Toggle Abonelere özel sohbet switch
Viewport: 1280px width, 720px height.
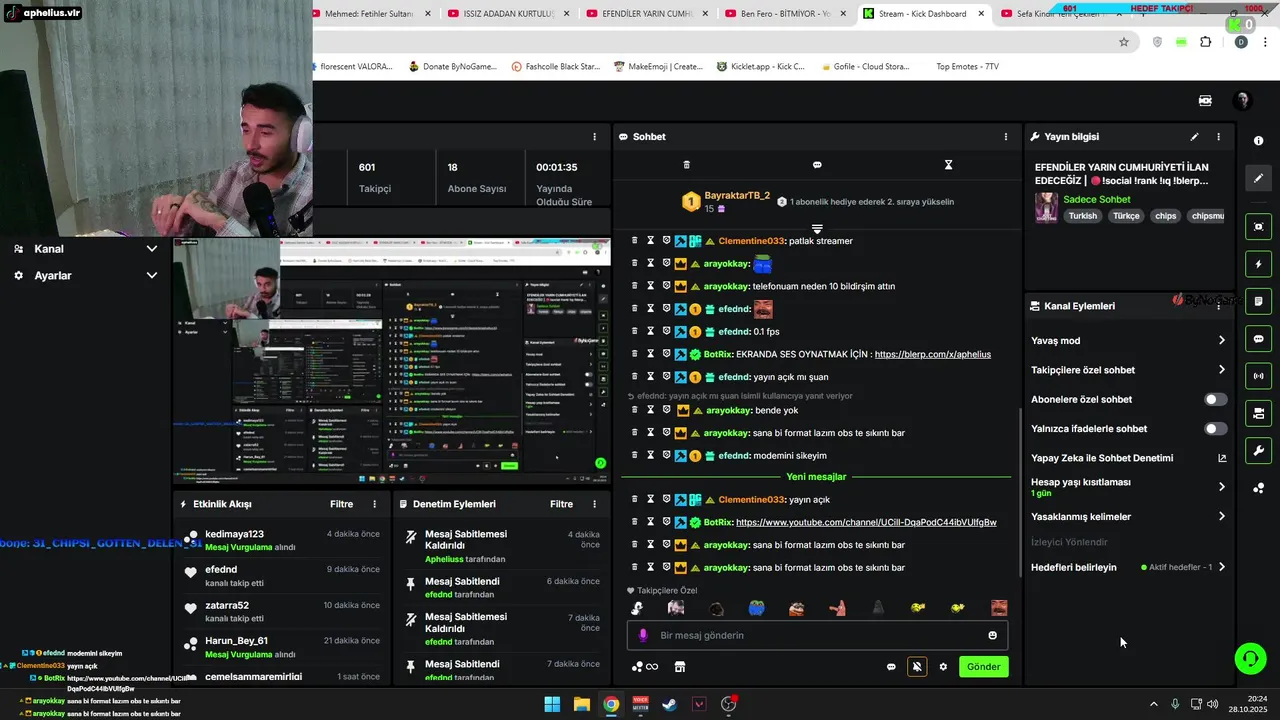click(x=1215, y=399)
